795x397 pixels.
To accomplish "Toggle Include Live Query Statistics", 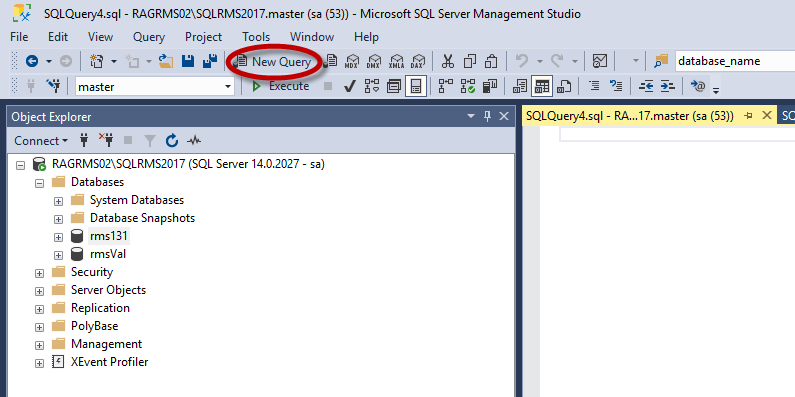I will click(x=468, y=87).
